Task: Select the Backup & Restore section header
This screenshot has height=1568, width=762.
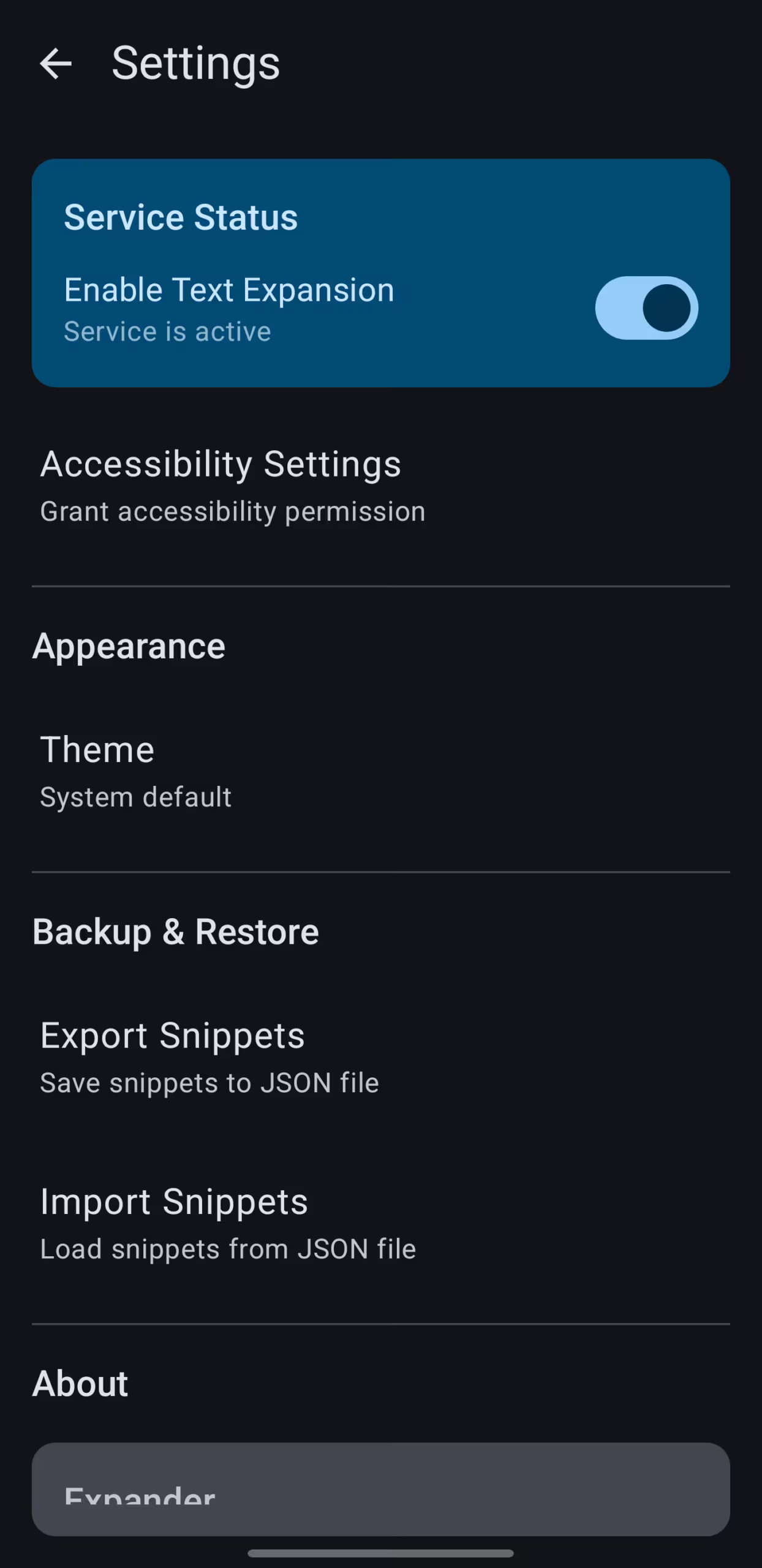Action: coord(176,932)
